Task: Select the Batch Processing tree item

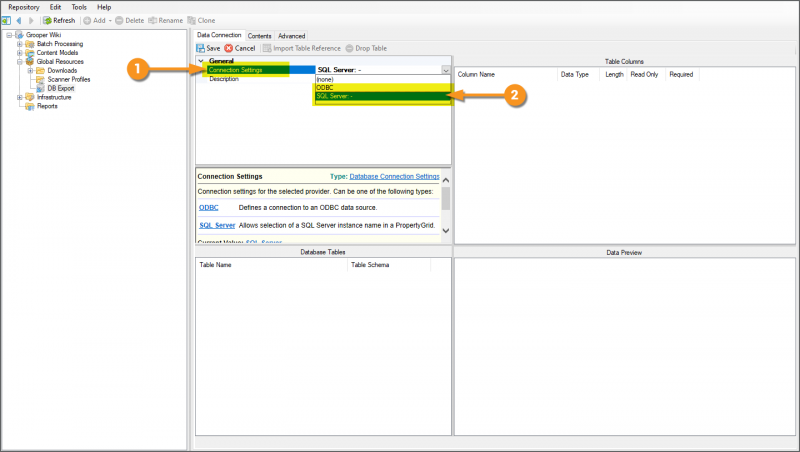Action: pyautogui.click(x=60, y=44)
